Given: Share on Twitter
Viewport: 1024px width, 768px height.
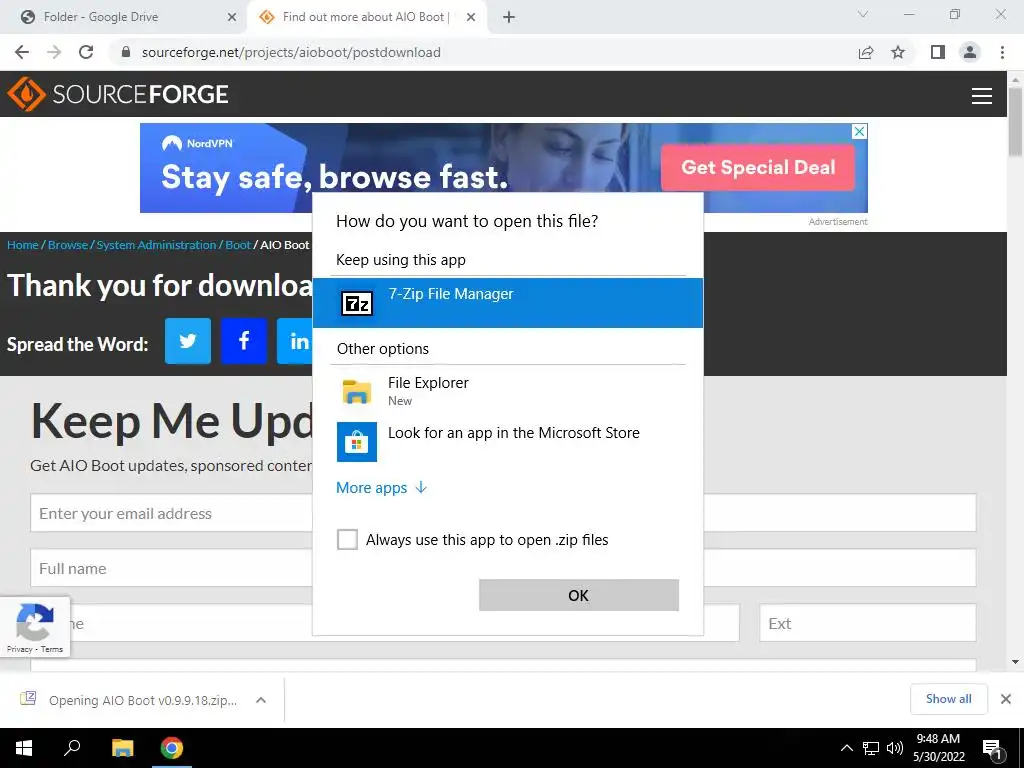Looking at the screenshot, I should point(188,341).
